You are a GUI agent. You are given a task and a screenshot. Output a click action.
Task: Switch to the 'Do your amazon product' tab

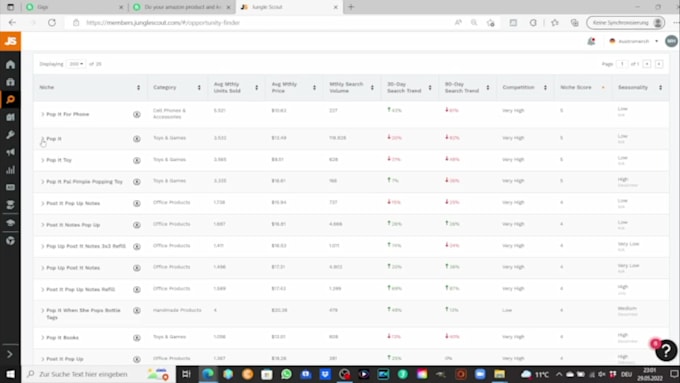[x=182, y=7]
